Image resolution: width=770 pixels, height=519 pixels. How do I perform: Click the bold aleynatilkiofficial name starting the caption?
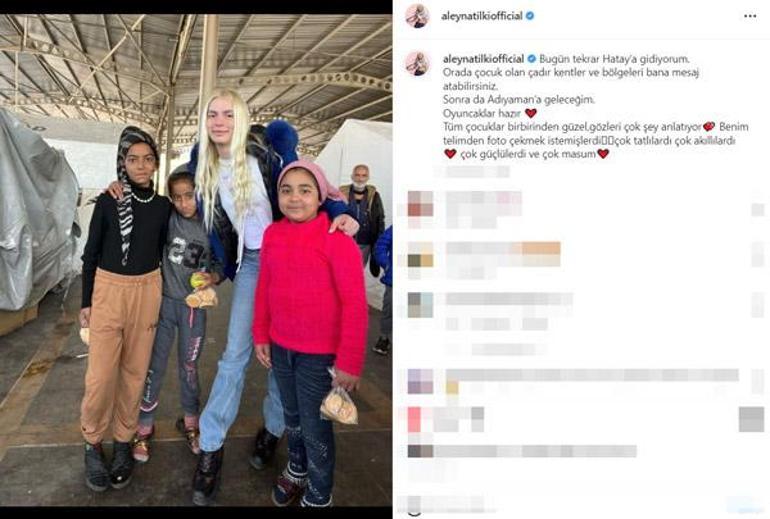[483, 59]
